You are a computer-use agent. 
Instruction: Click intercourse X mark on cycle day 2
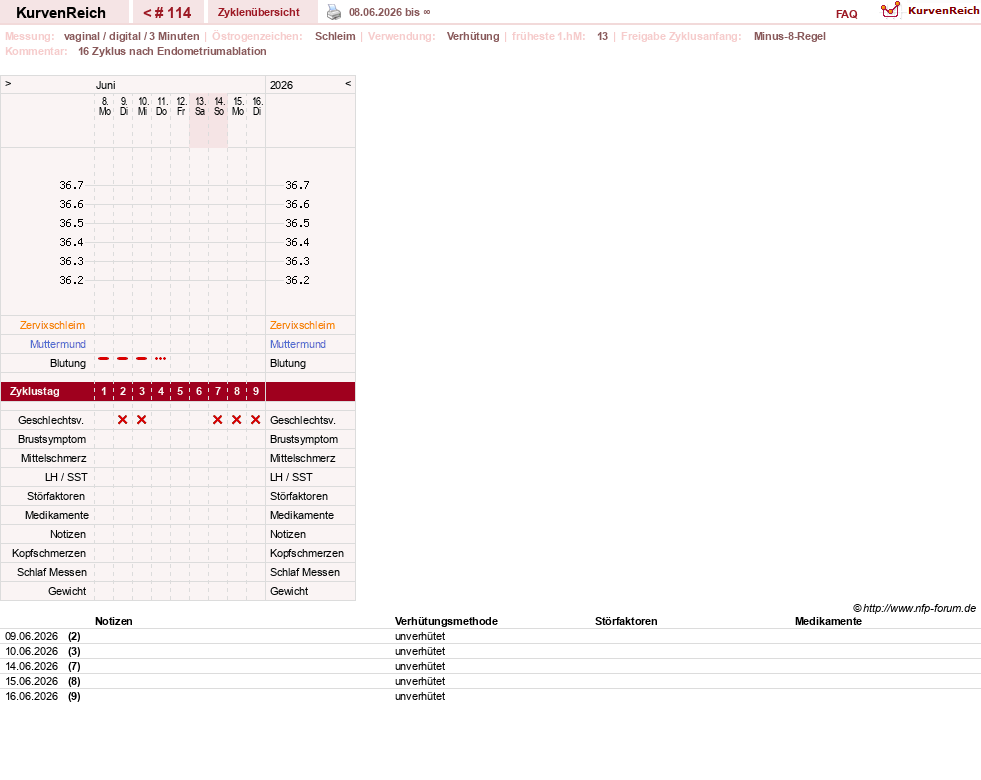point(123,420)
